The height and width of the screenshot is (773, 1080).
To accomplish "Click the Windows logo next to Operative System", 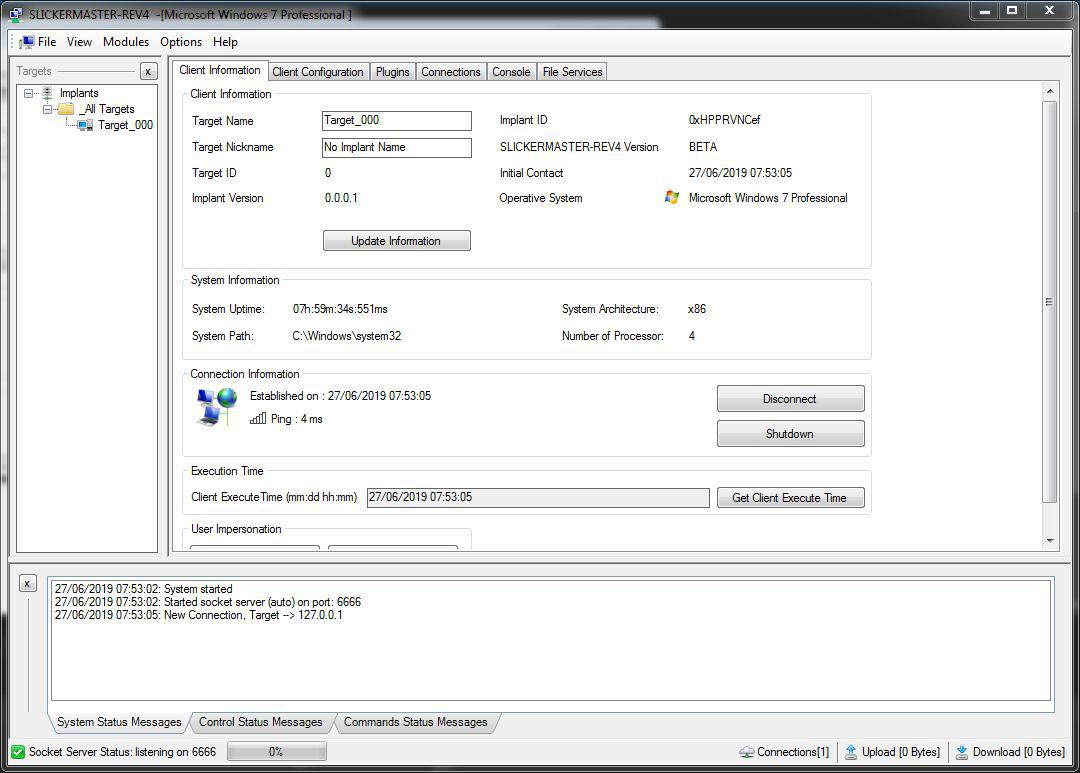I will point(672,198).
